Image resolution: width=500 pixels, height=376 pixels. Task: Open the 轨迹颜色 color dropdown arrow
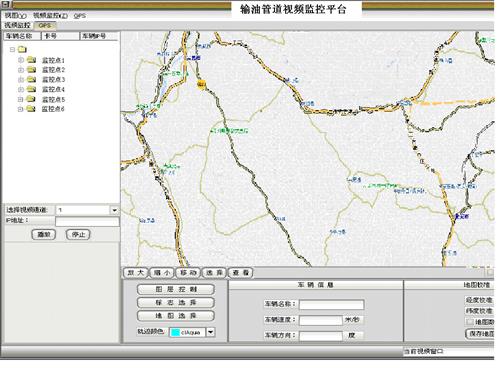click(x=211, y=332)
